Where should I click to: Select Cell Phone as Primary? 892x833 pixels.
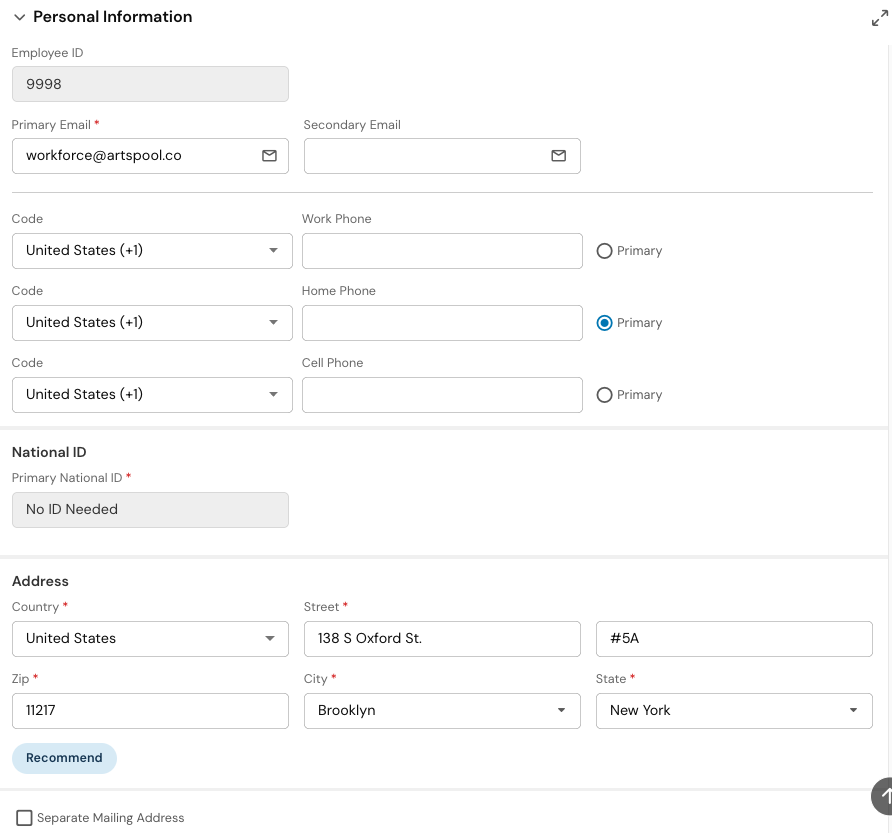coord(604,395)
